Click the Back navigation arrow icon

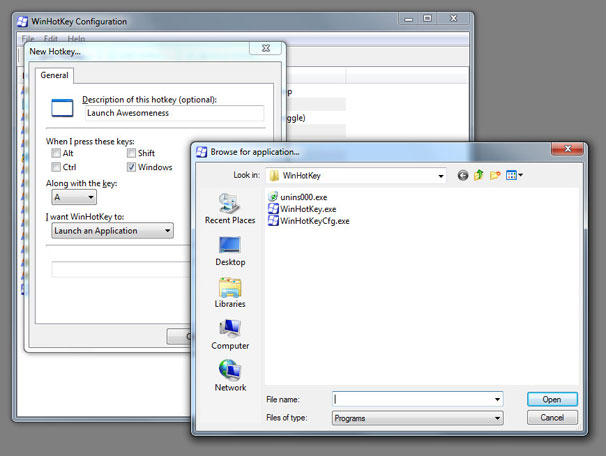(463, 175)
